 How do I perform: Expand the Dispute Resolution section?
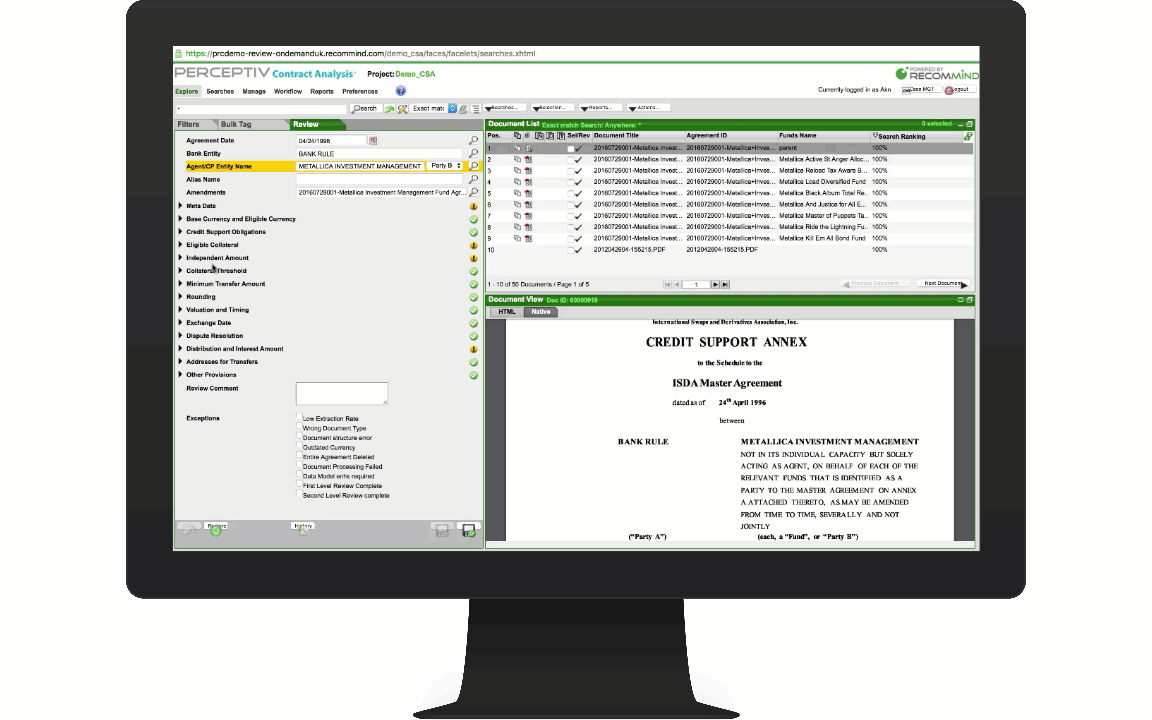[x=181, y=336]
